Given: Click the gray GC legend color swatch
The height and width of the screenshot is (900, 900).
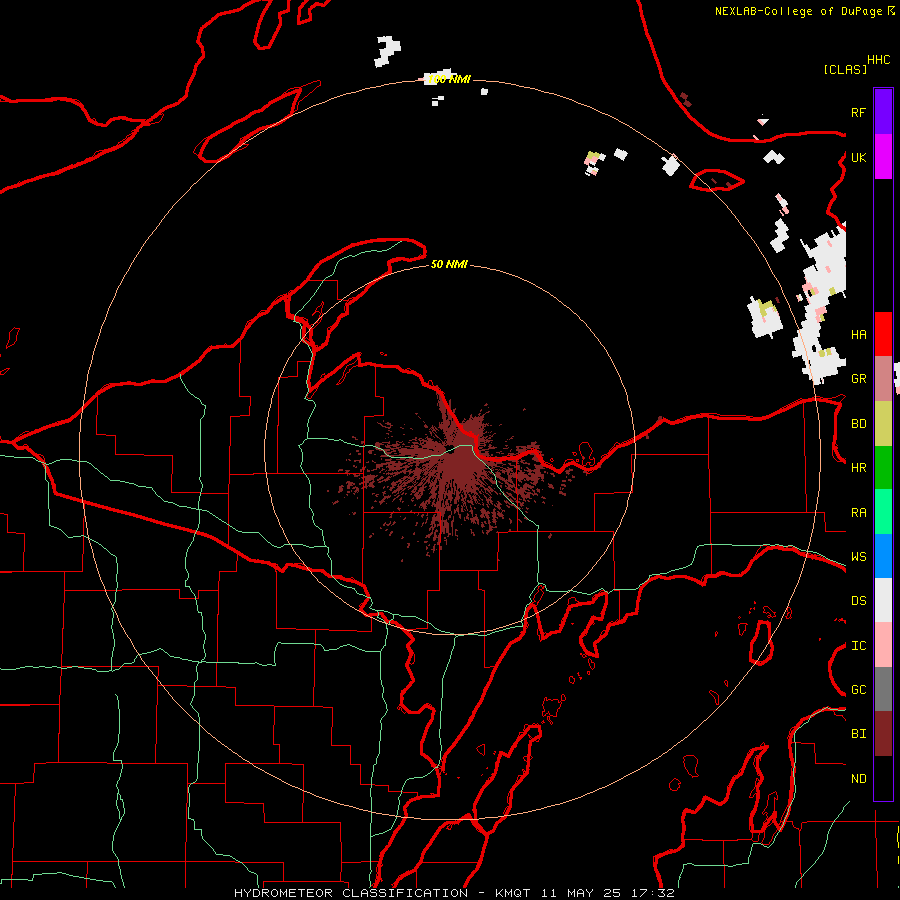Looking at the screenshot, I should (883, 689).
